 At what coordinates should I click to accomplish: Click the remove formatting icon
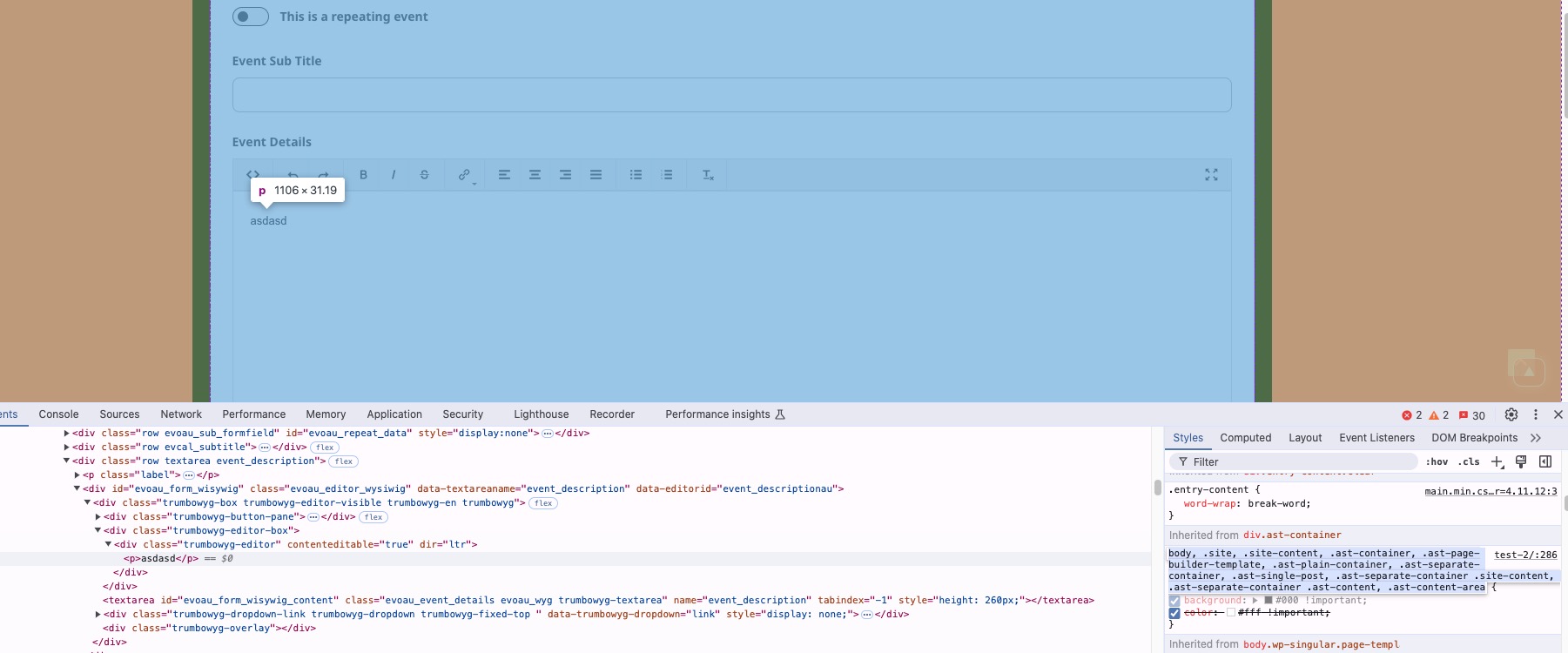point(708,175)
